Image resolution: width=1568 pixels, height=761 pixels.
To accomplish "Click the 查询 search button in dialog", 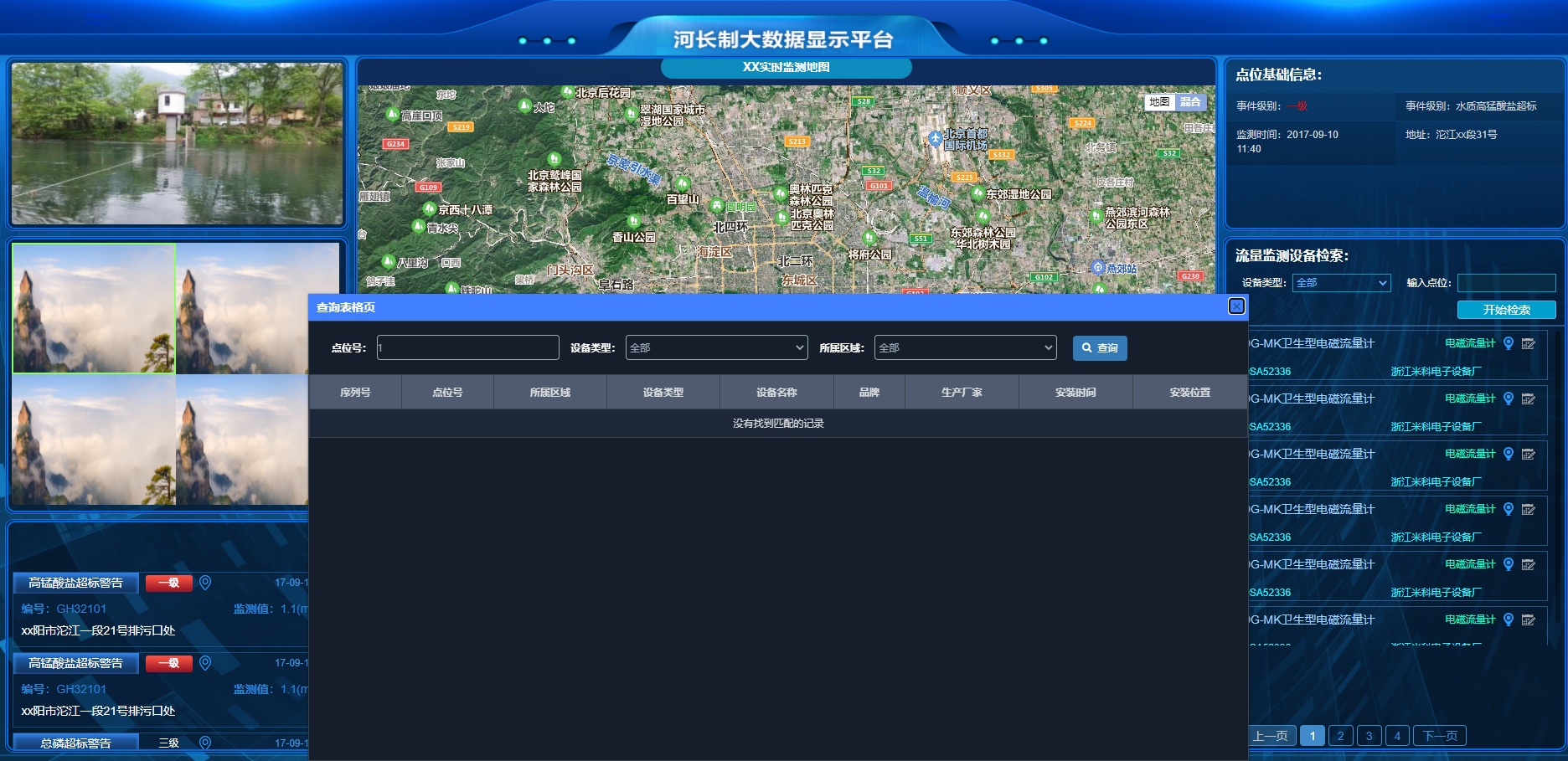I will (1100, 348).
